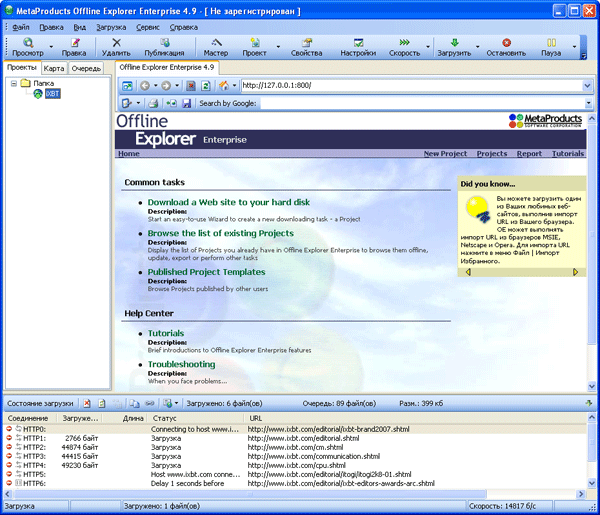Click the Удалить X toolbar icon

click(x=116, y=42)
